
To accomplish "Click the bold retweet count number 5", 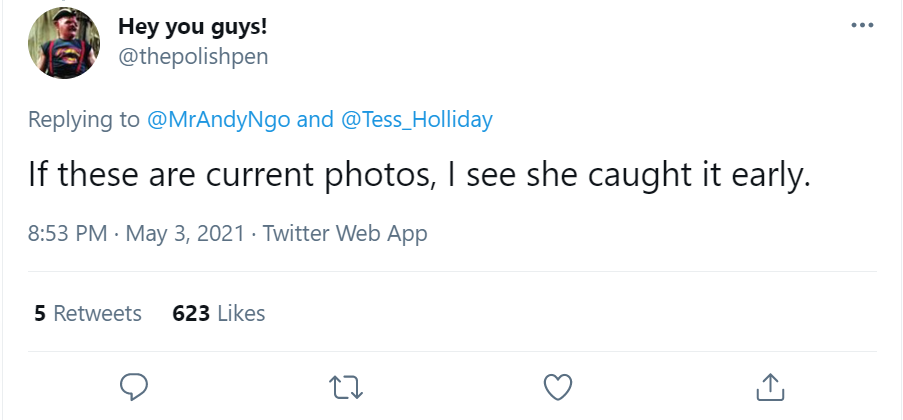I will 40,313.
